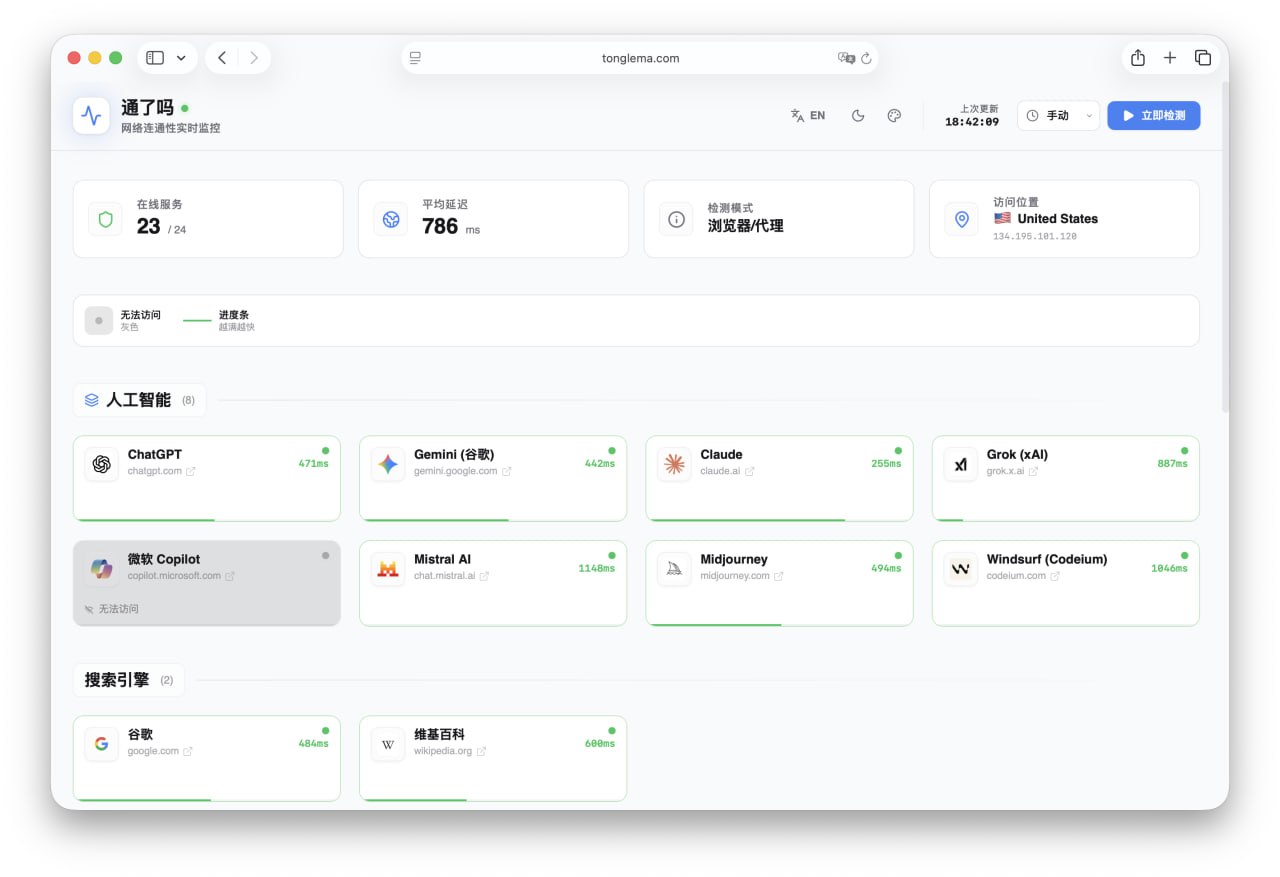
Task: Open the color theme palette icon
Action: pyautogui.click(x=894, y=116)
